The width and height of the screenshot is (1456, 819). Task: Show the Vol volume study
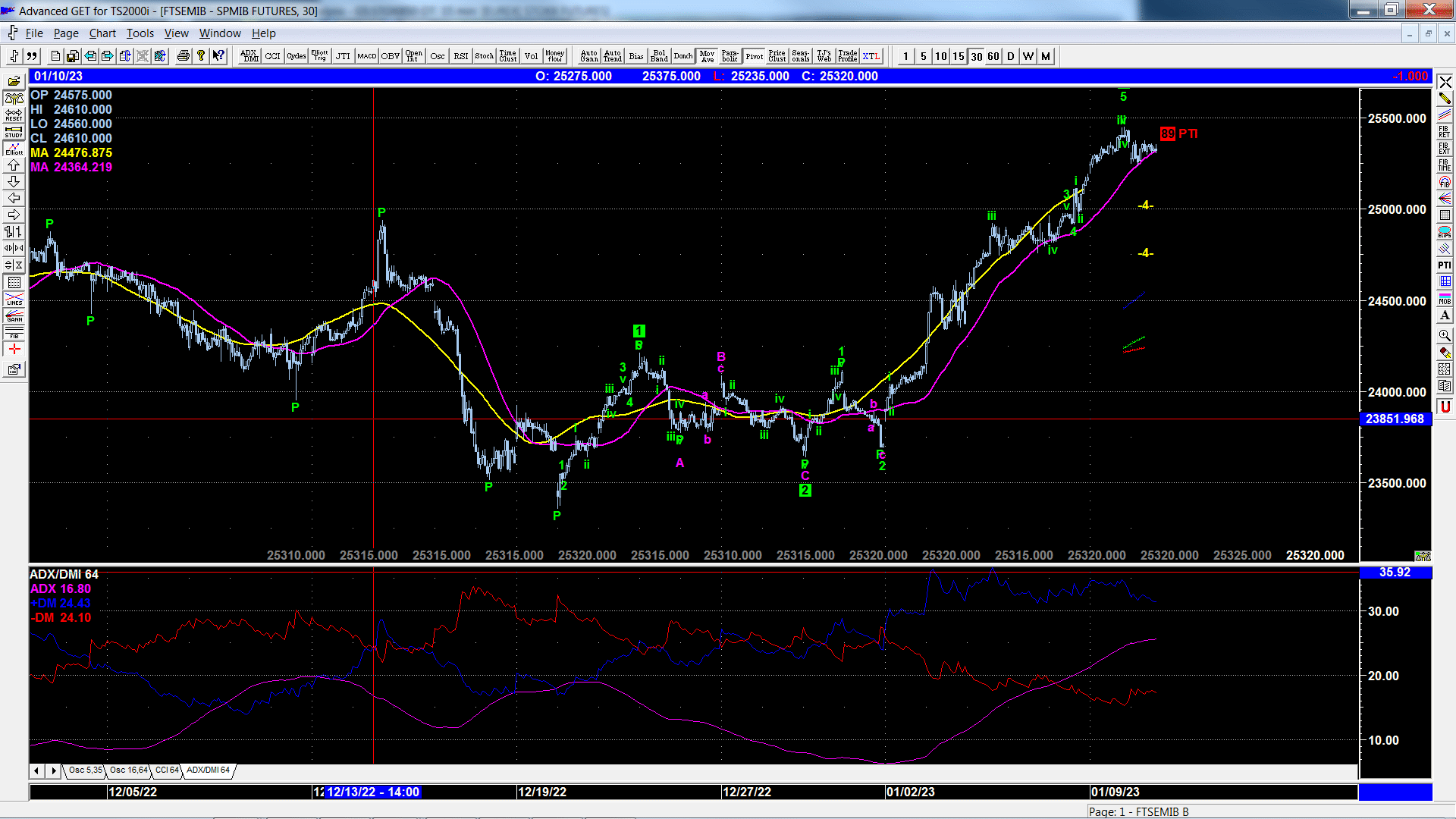point(531,56)
